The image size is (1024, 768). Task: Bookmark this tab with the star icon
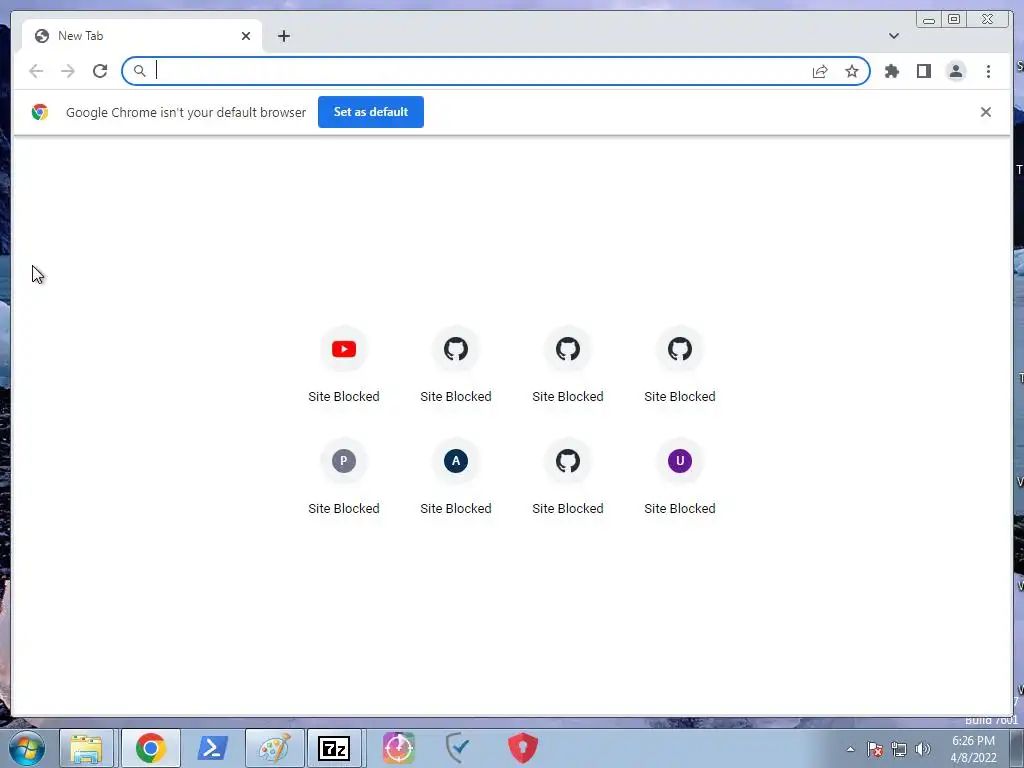852,71
